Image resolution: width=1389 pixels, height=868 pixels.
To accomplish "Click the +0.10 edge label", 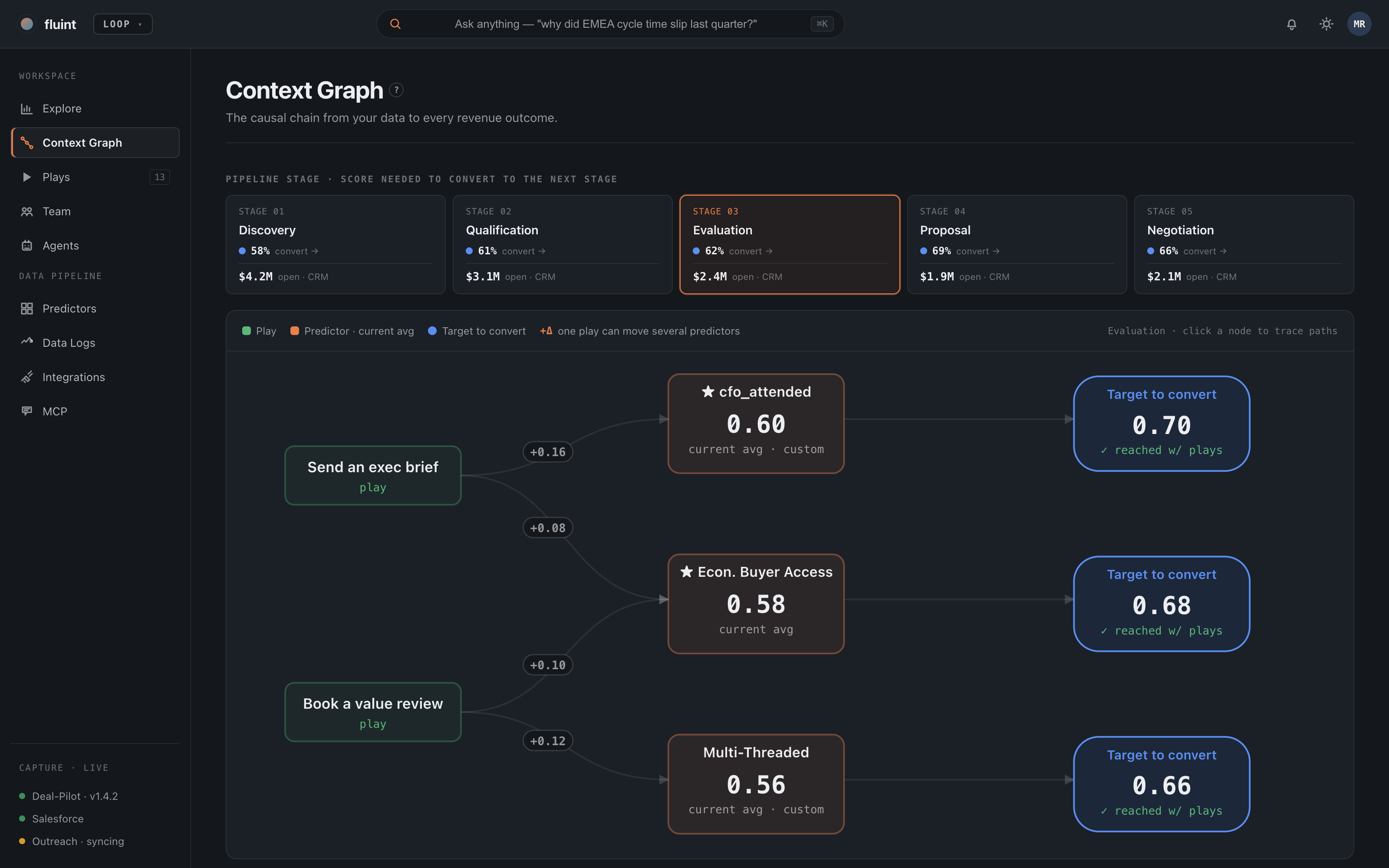I will tap(547, 665).
